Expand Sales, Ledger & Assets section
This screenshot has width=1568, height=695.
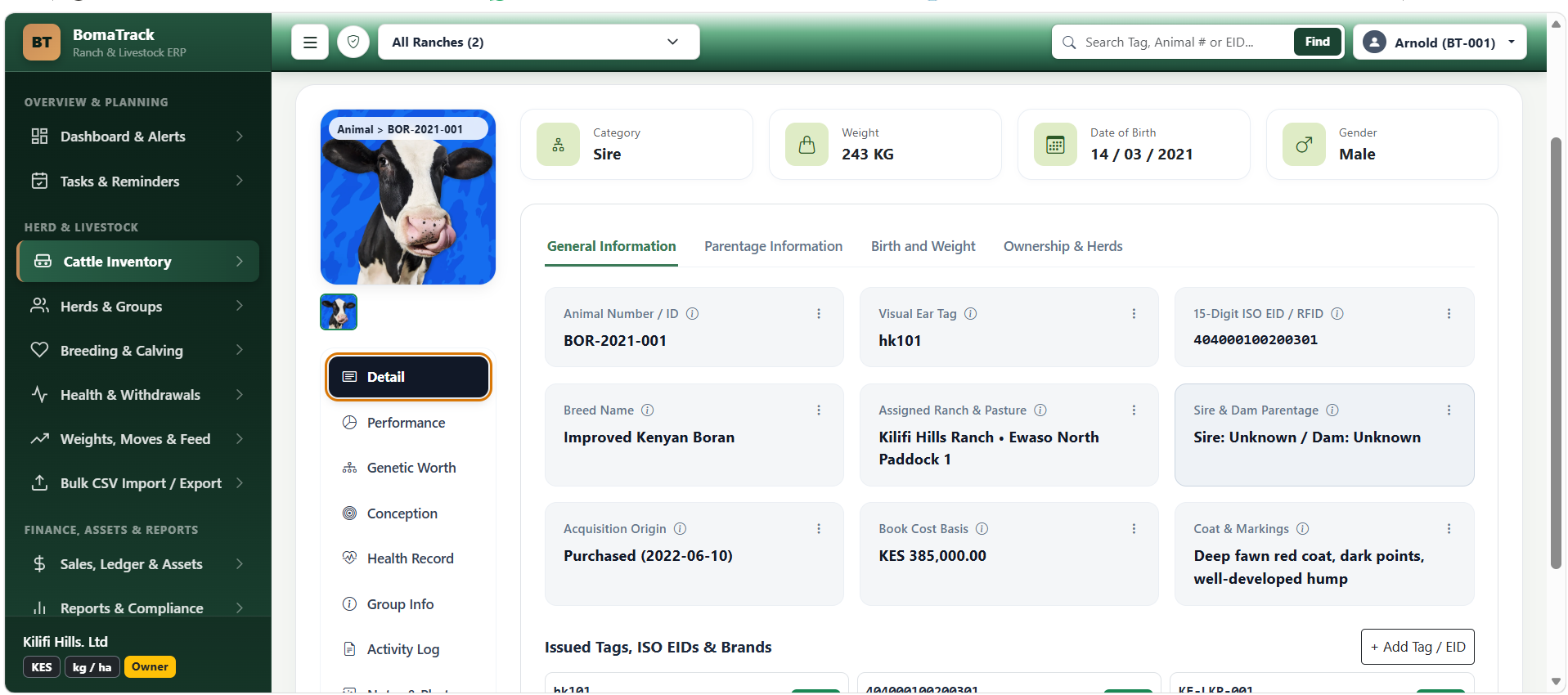137,564
